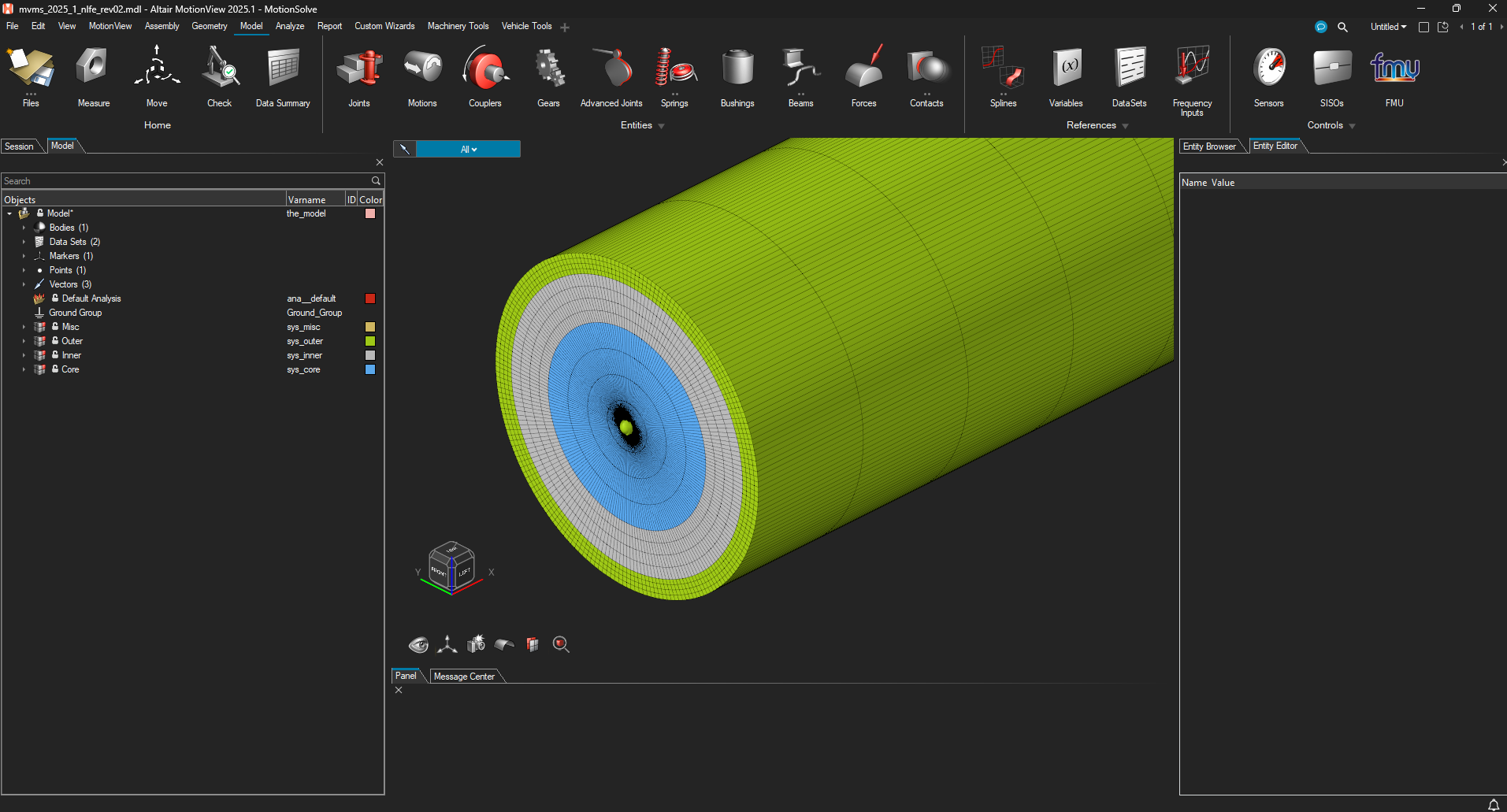1507x812 pixels.
Task: Expand the Markers (1) node
Action: point(24,256)
